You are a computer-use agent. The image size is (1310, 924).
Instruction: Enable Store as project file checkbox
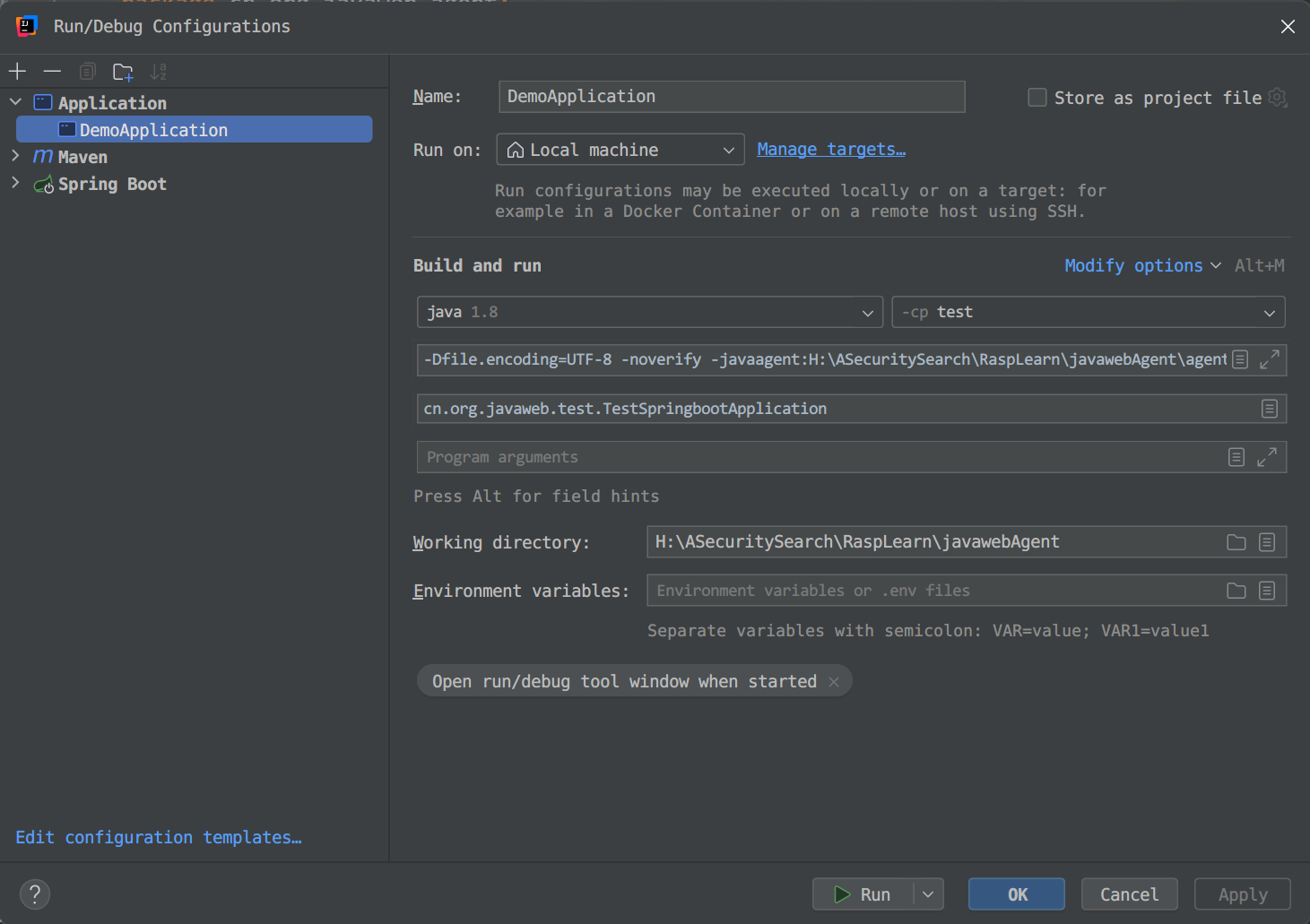[x=1037, y=98]
